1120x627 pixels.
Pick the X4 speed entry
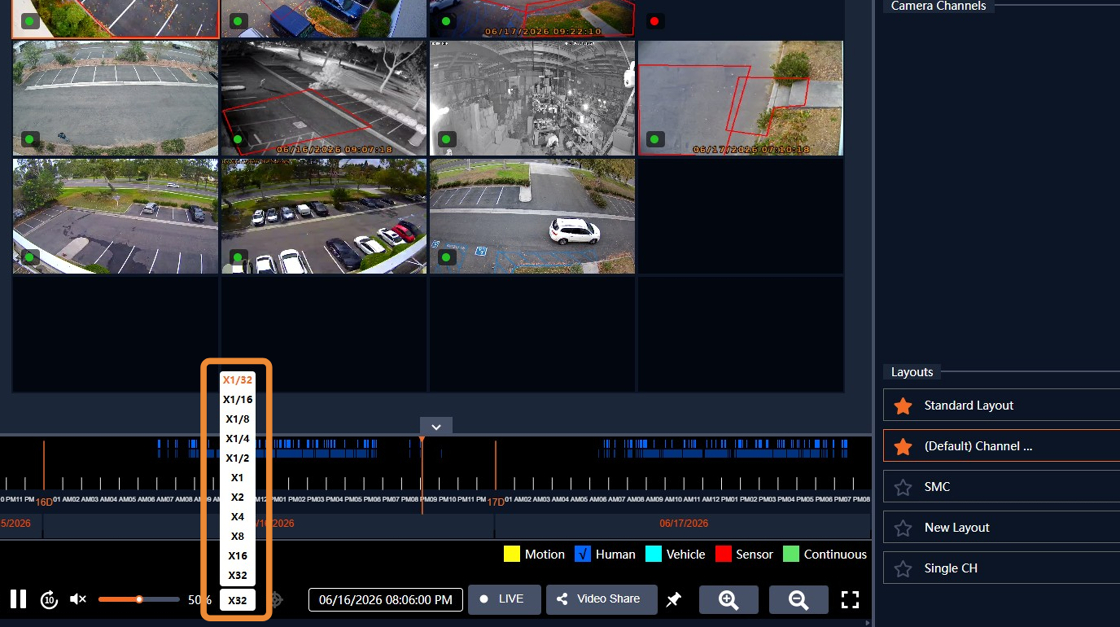(x=237, y=516)
